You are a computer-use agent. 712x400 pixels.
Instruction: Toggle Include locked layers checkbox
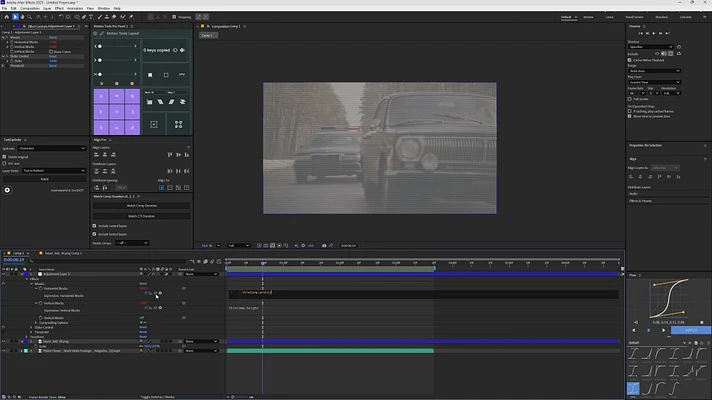point(94,234)
